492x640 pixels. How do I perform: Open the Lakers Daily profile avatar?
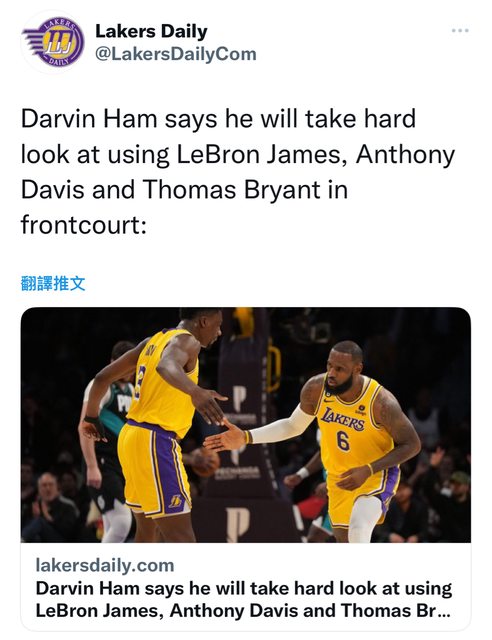[53, 42]
